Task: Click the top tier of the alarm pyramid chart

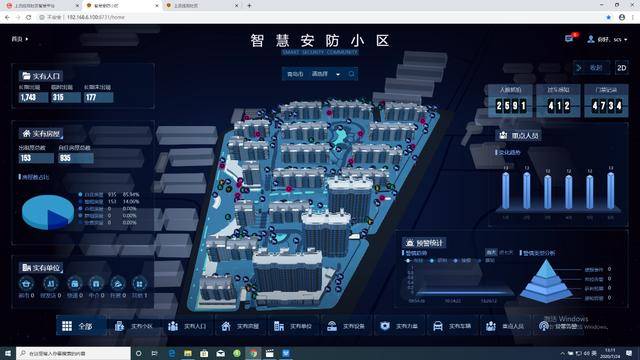Action: 546,268
